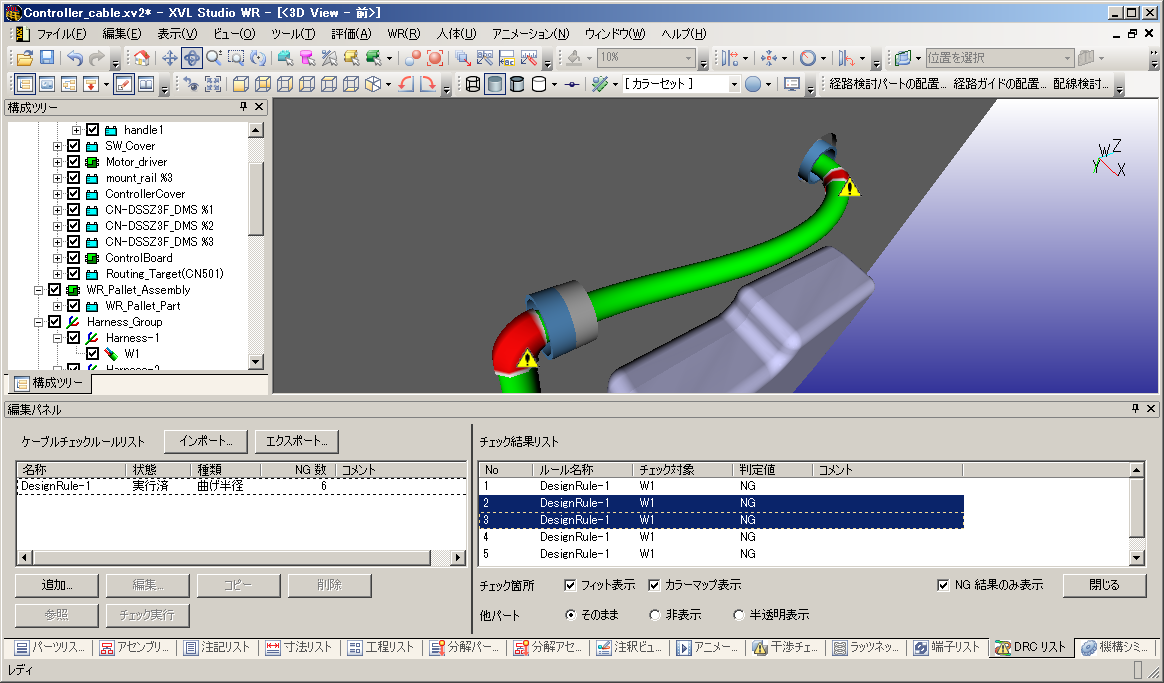Open the 評価(A) menu

point(351,33)
